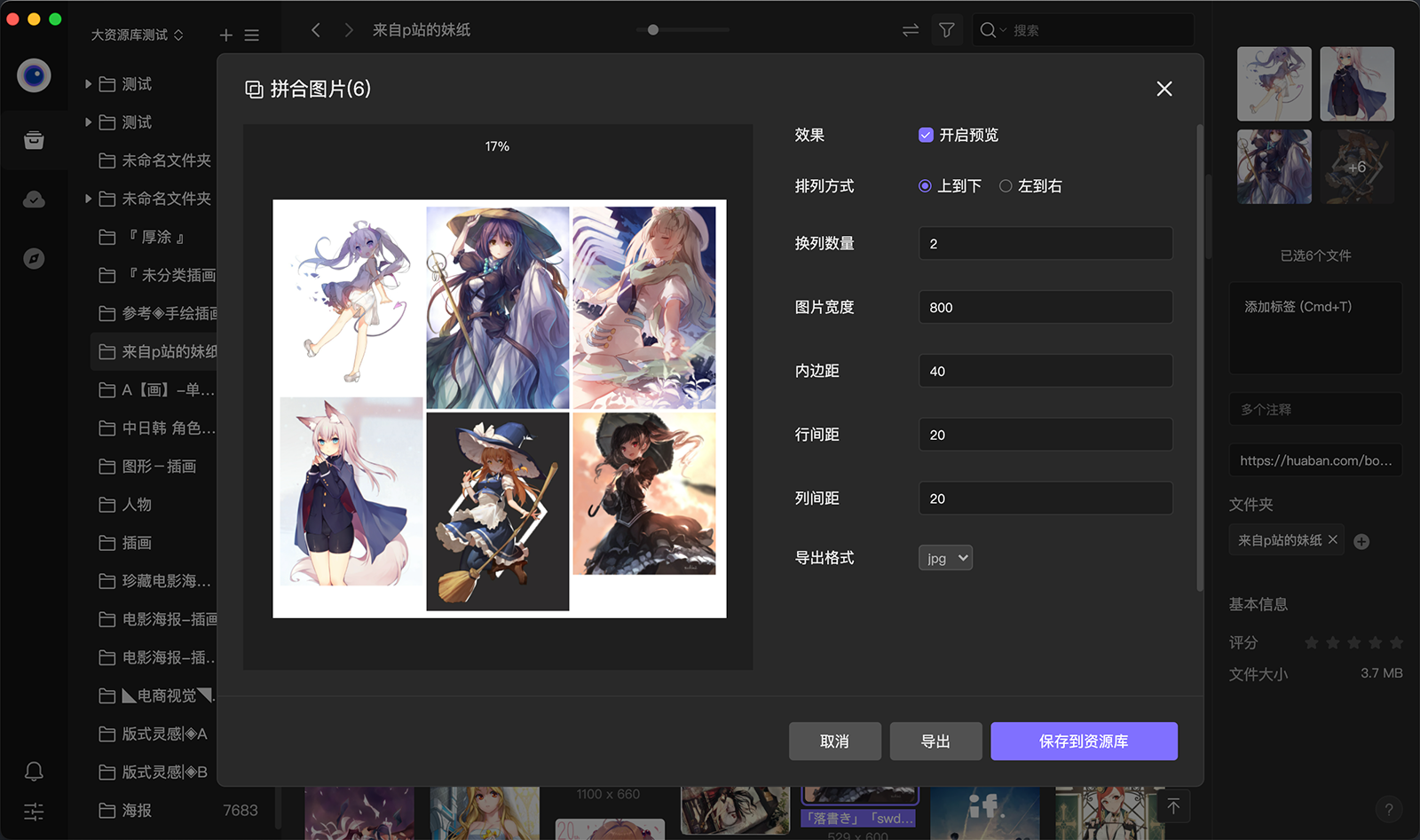Select the 版式灵感◈B folder
The height and width of the screenshot is (840, 1420).
pos(154,772)
